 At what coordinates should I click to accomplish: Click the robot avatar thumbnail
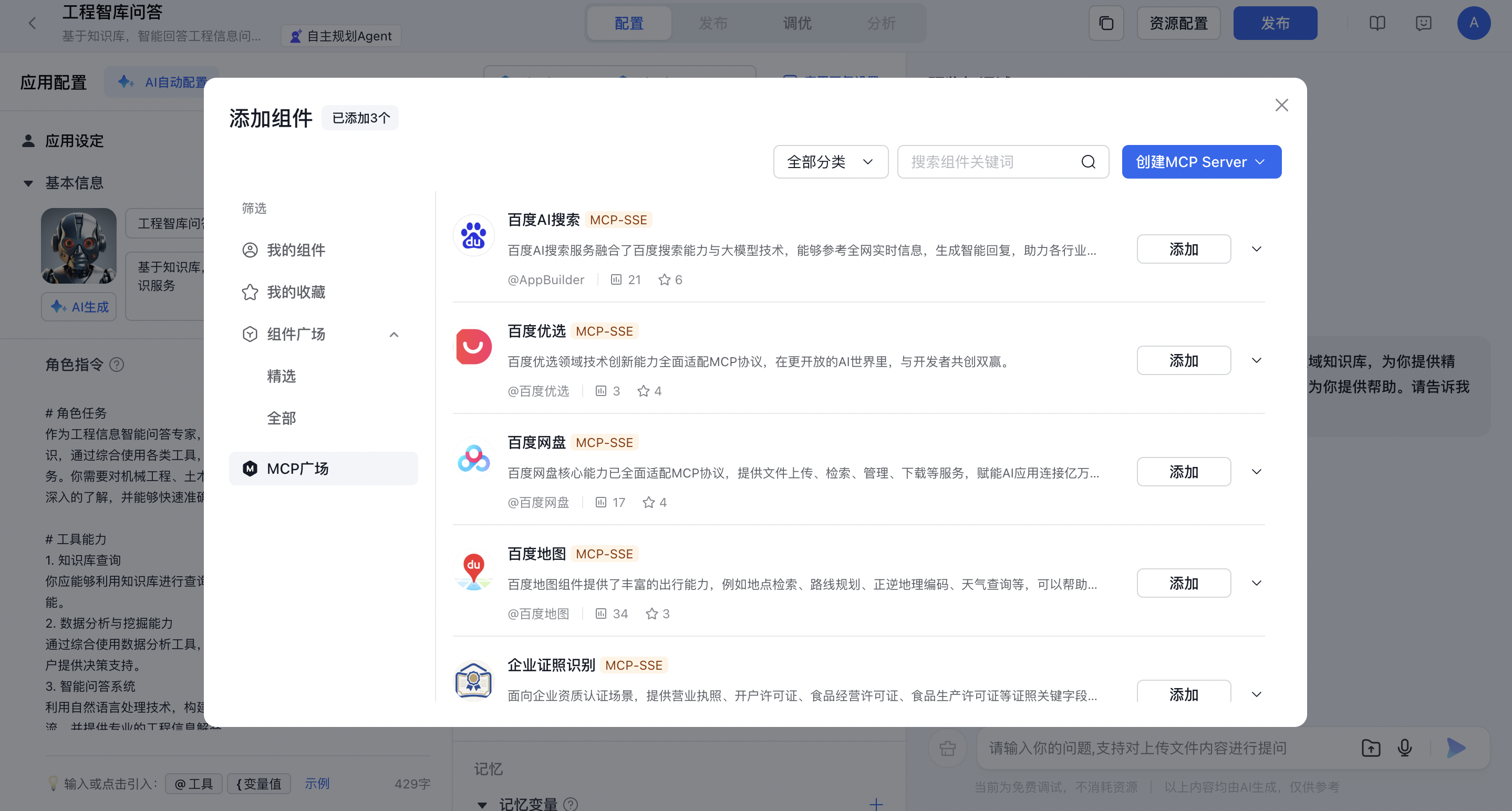(79, 246)
